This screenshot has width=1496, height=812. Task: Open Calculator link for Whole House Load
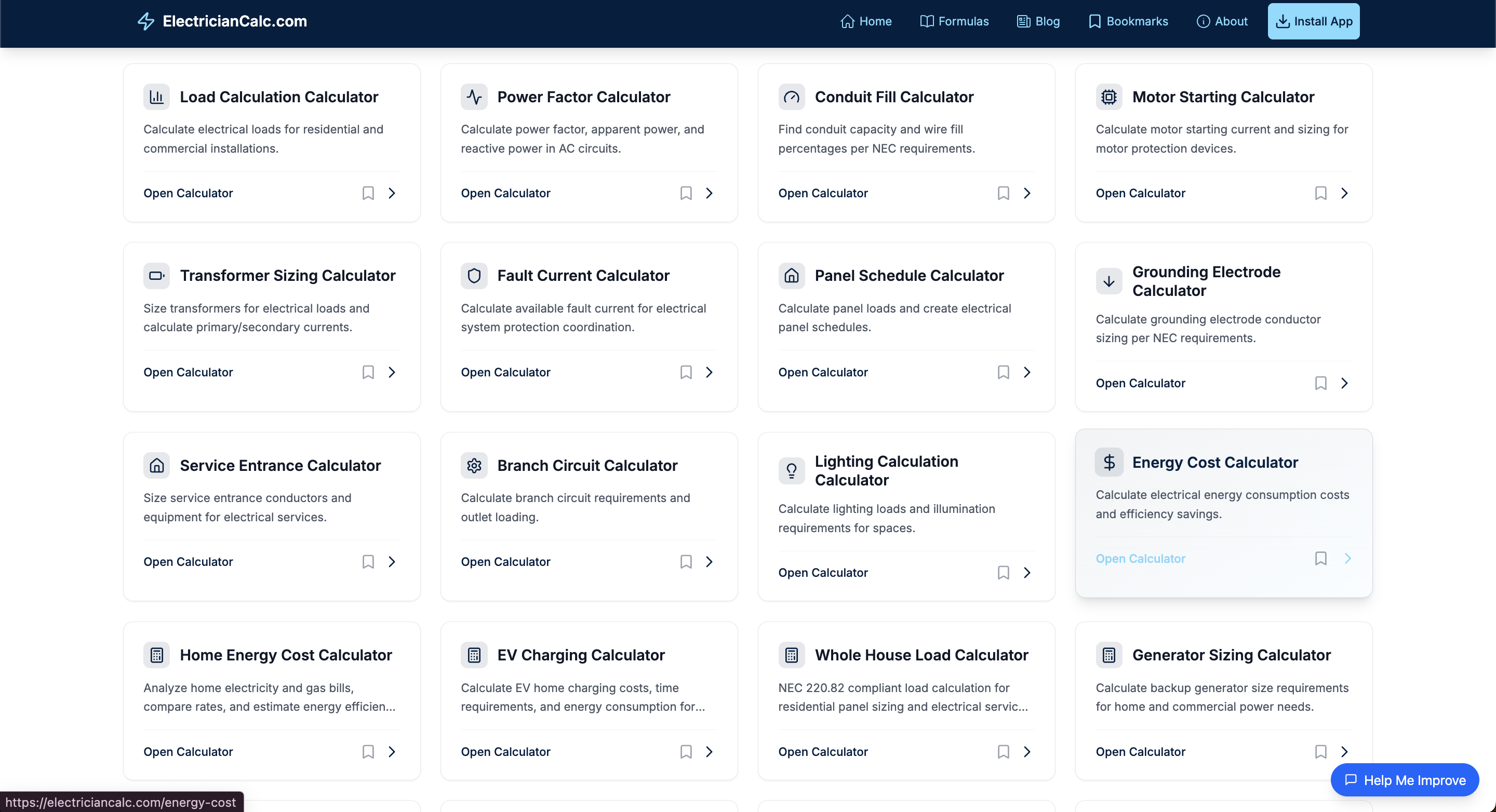click(x=823, y=752)
